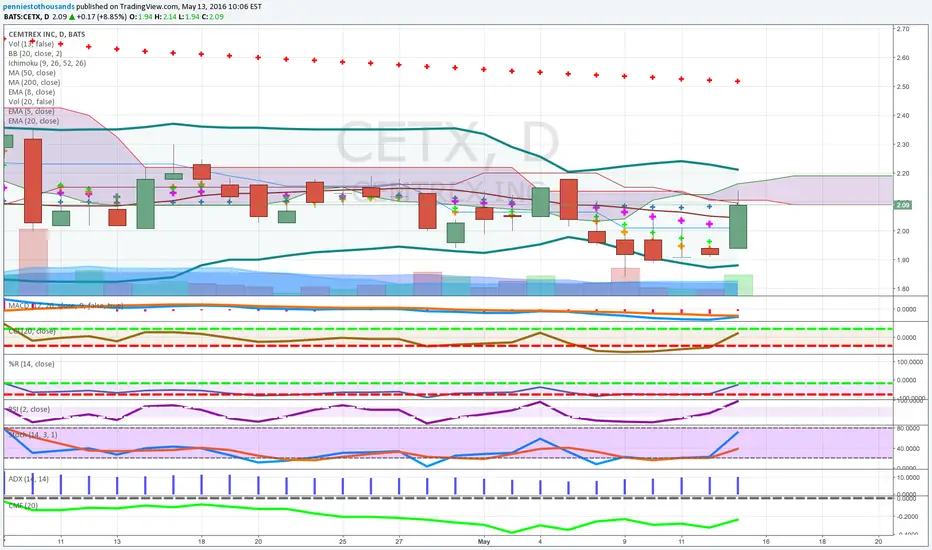This screenshot has width=932, height=550.
Task: Open the penniestothousands author profile link
Action: coord(39,7)
